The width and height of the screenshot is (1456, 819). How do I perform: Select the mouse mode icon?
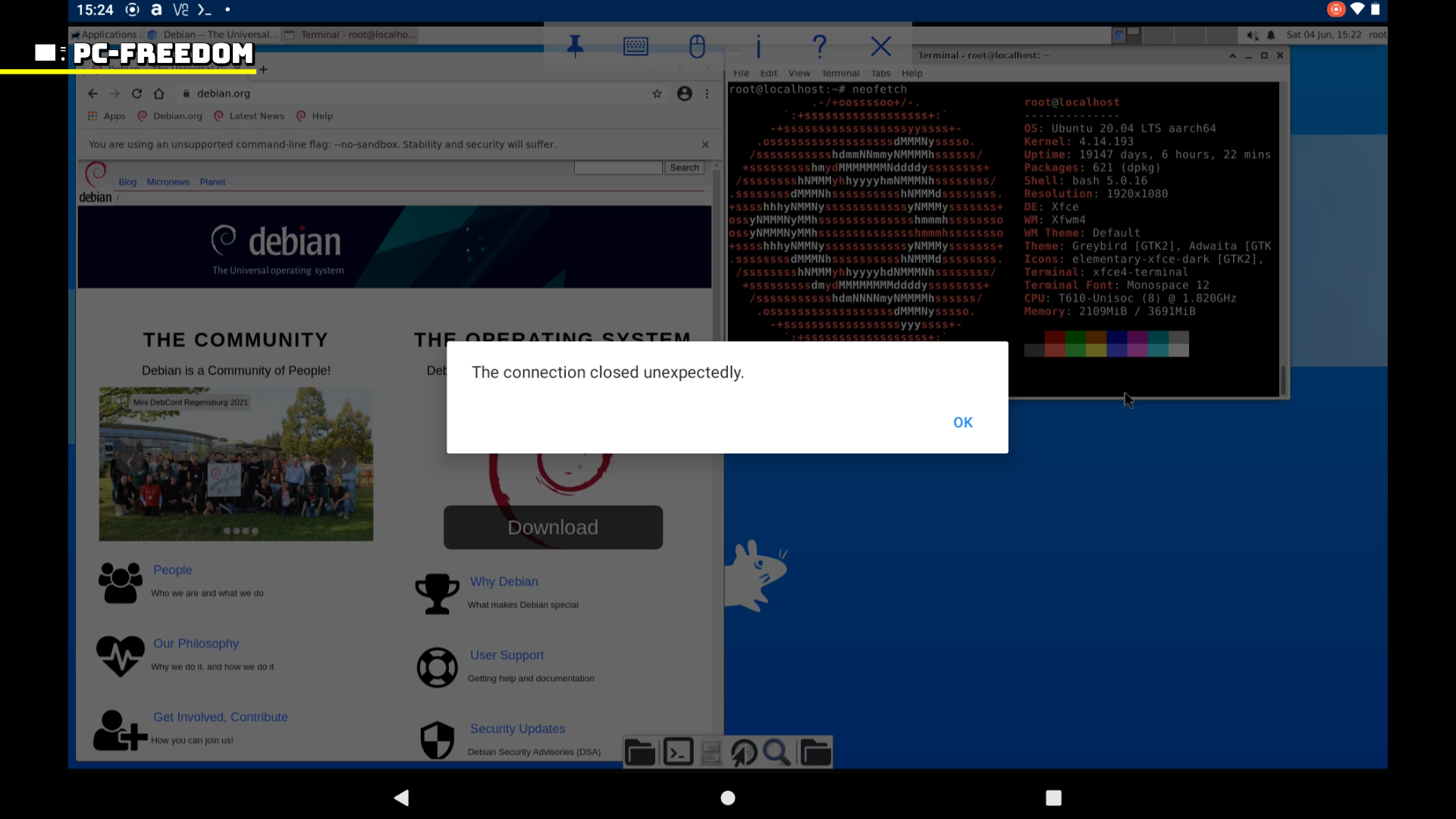(697, 46)
